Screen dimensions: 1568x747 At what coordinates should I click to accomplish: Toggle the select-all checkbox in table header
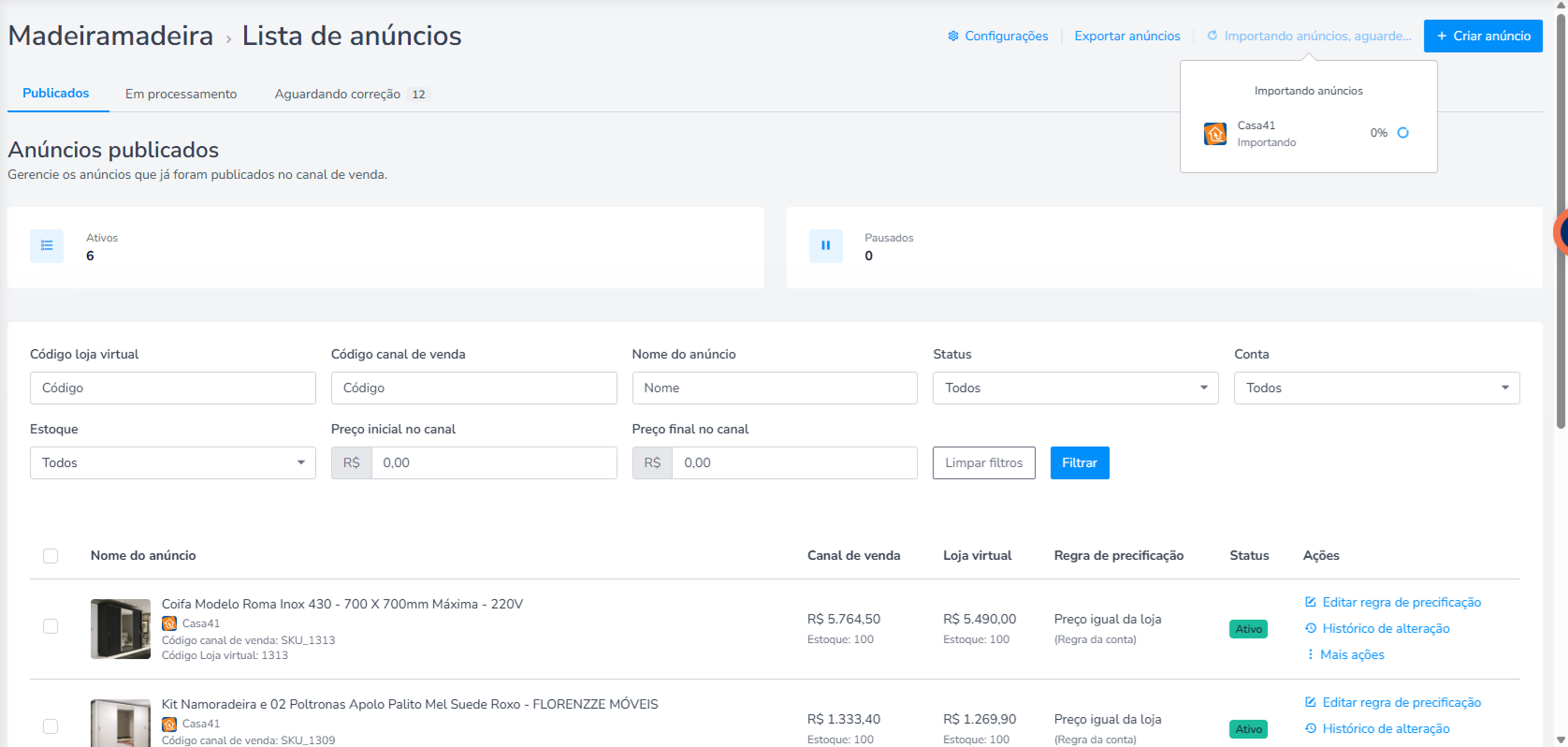(x=51, y=556)
